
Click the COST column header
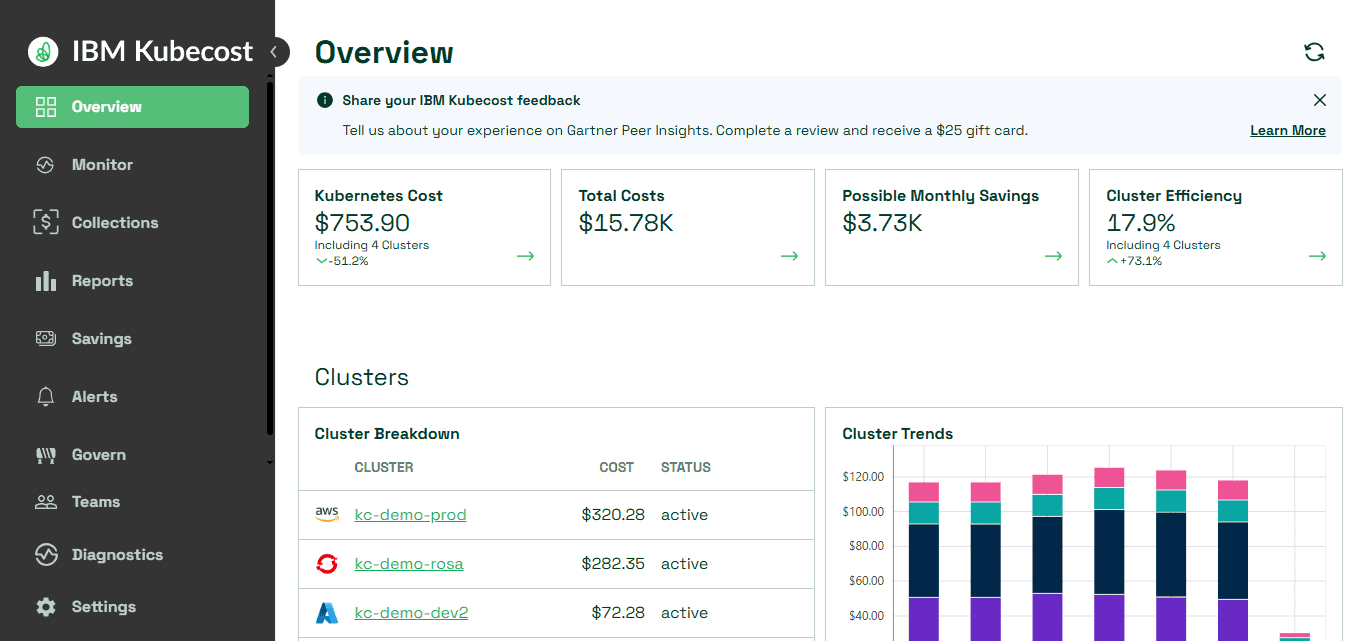tap(616, 467)
